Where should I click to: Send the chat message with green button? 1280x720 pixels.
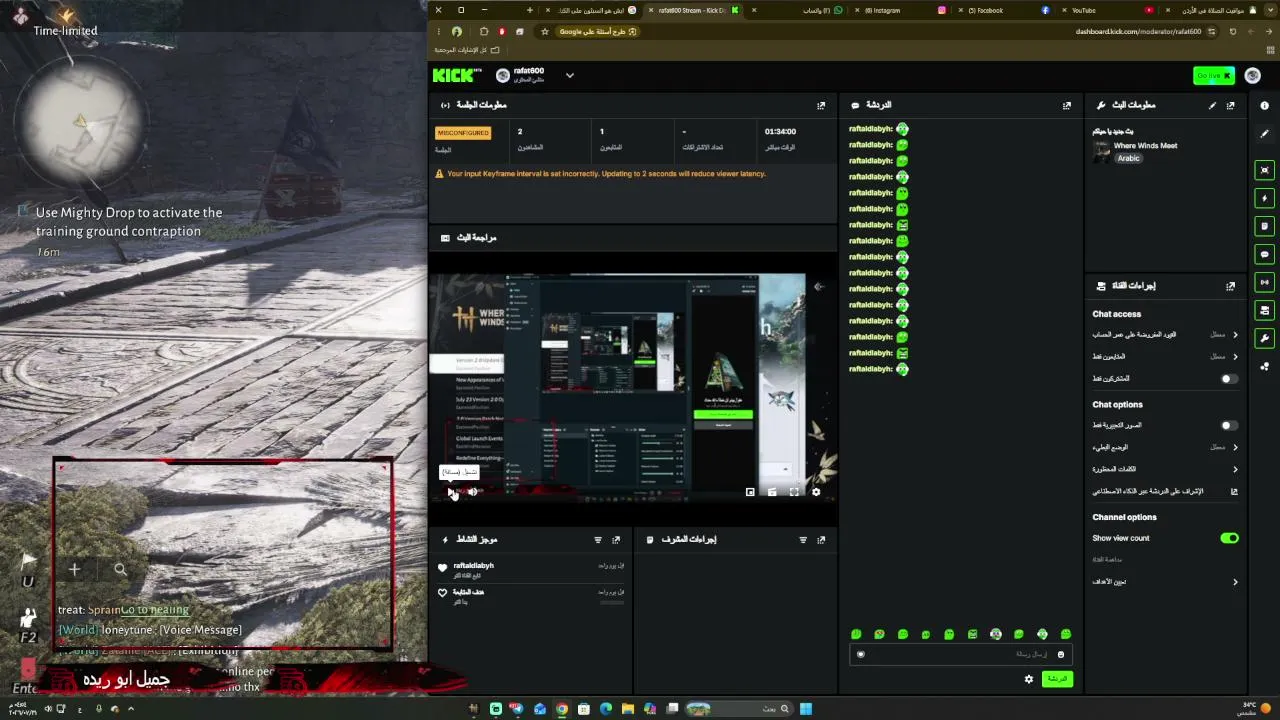(1057, 679)
